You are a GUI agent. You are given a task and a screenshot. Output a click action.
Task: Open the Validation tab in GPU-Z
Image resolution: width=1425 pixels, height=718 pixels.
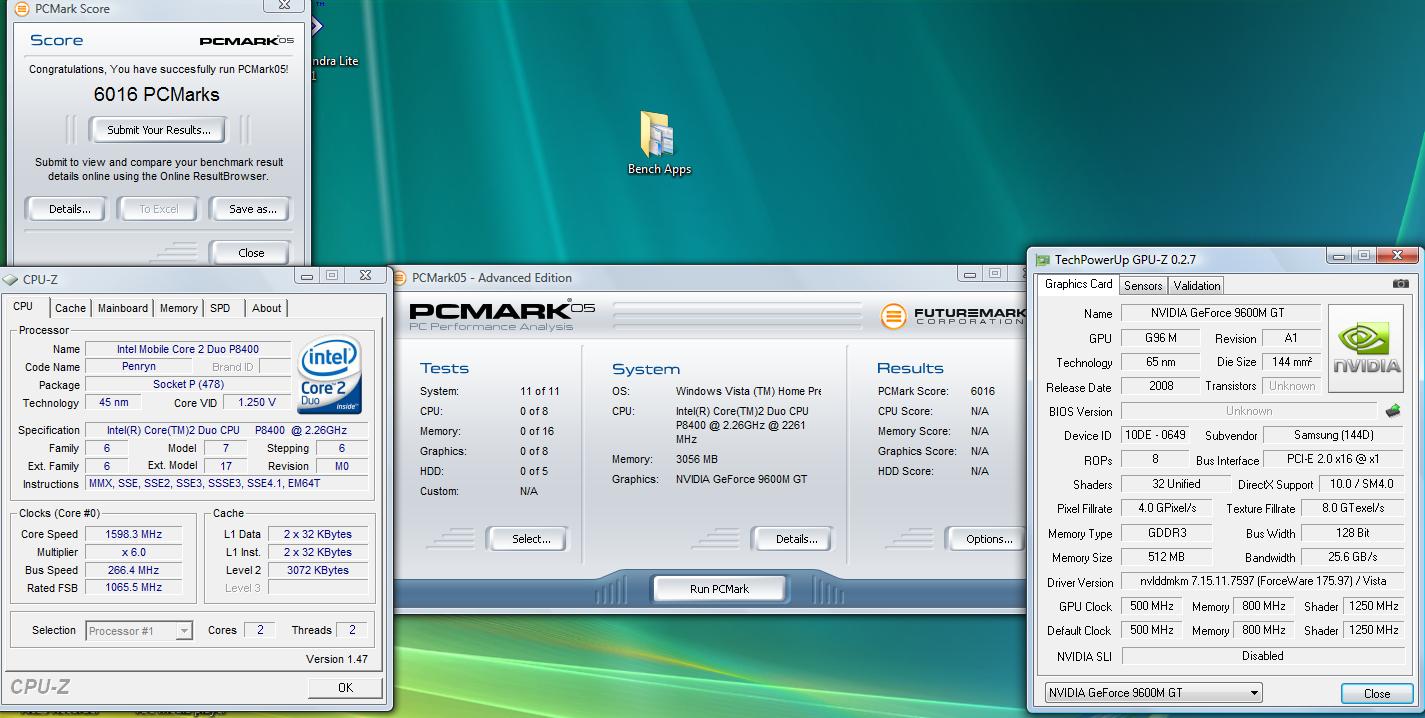(x=1197, y=285)
